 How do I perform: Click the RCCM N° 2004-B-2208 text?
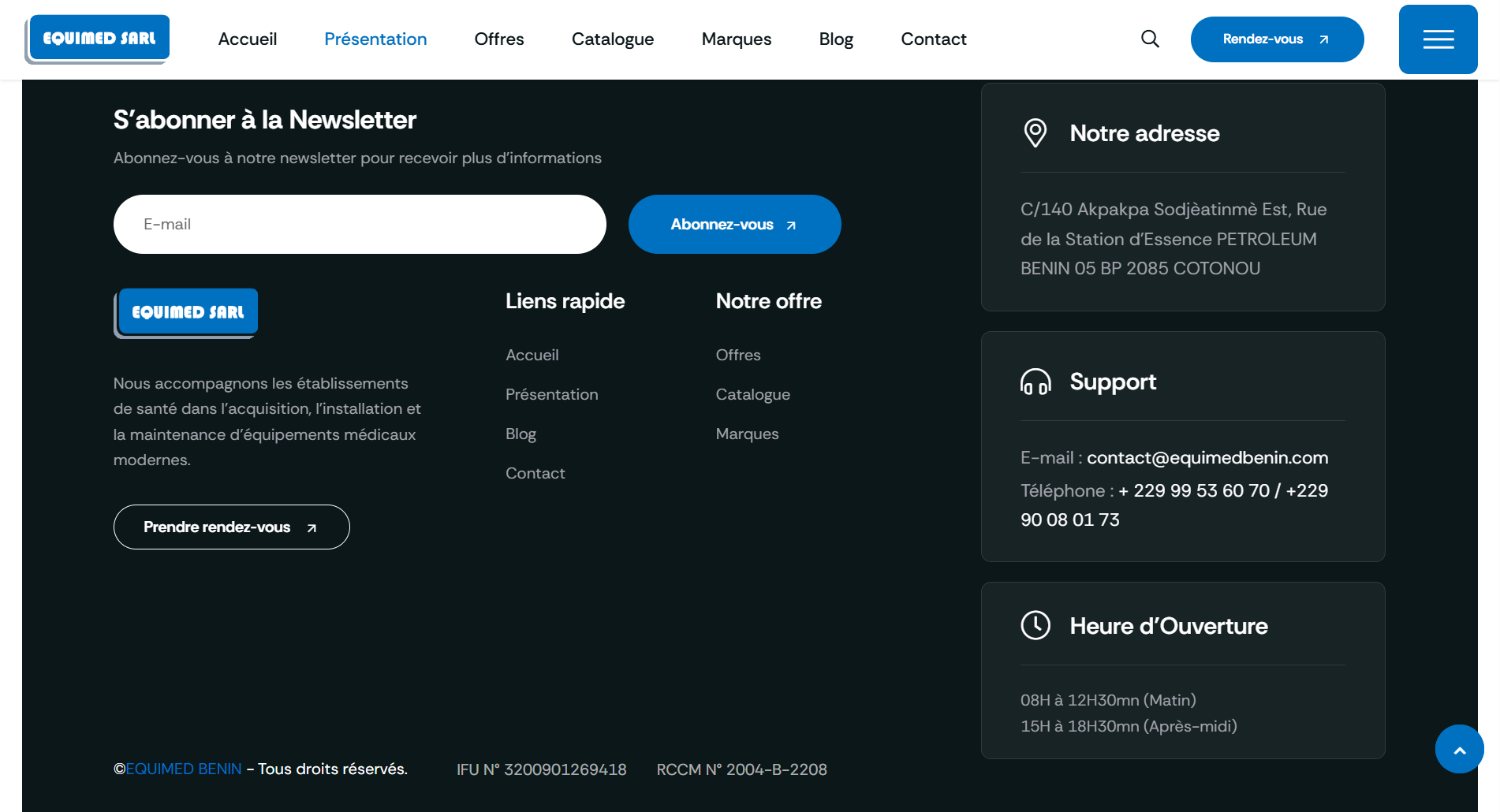click(x=741, y=769)
